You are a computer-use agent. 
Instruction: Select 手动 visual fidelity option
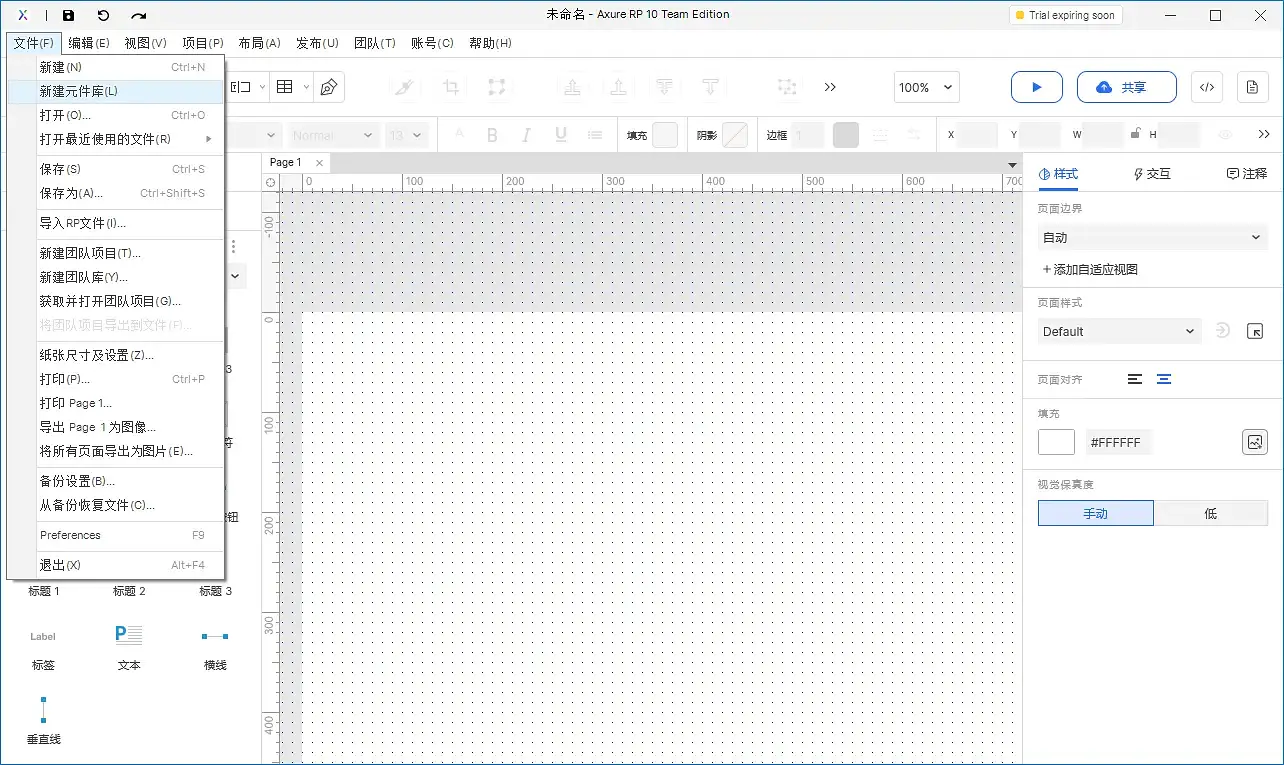[1096, 512]
